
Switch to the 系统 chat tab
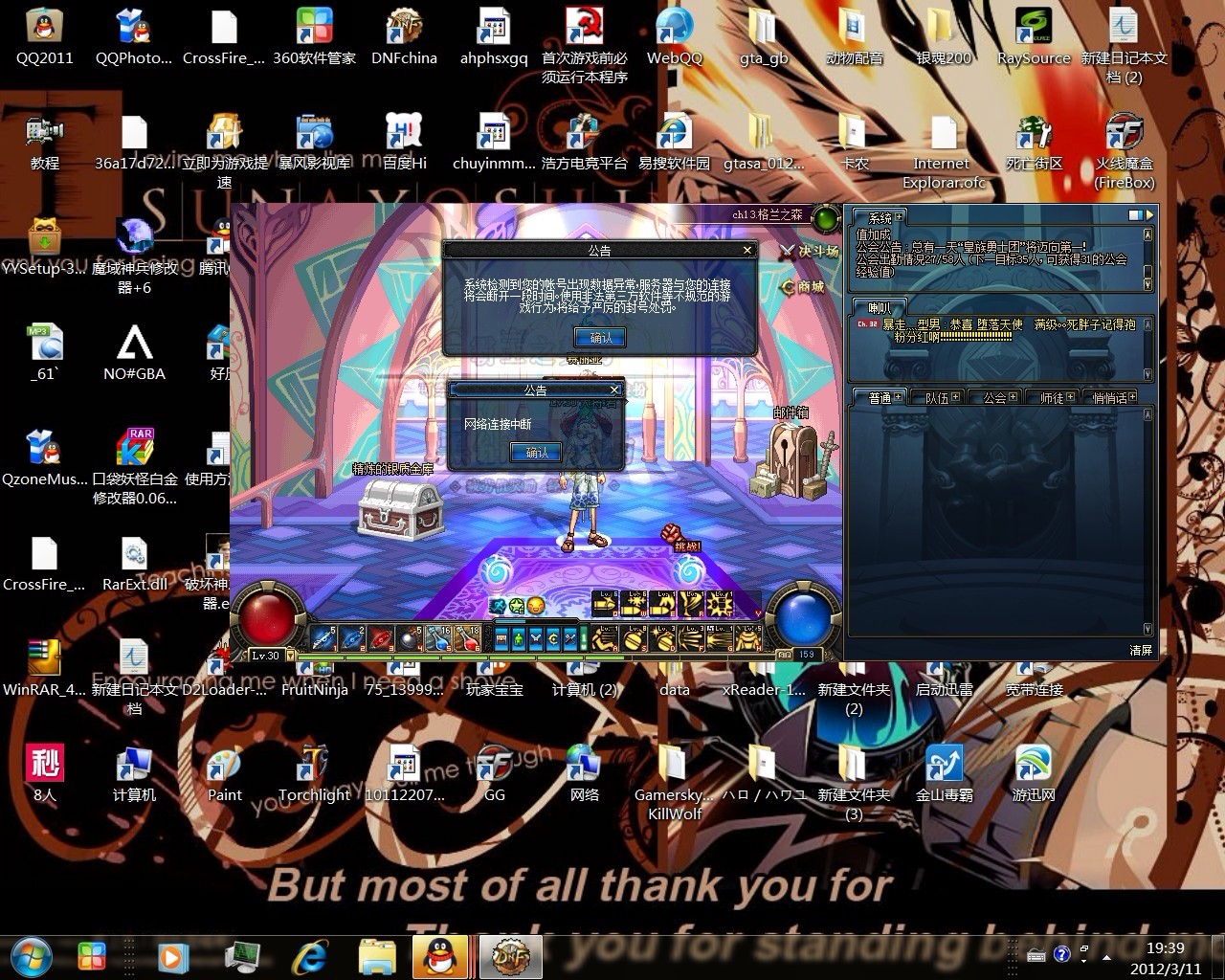pyautogui.click(x=879, y=217)
